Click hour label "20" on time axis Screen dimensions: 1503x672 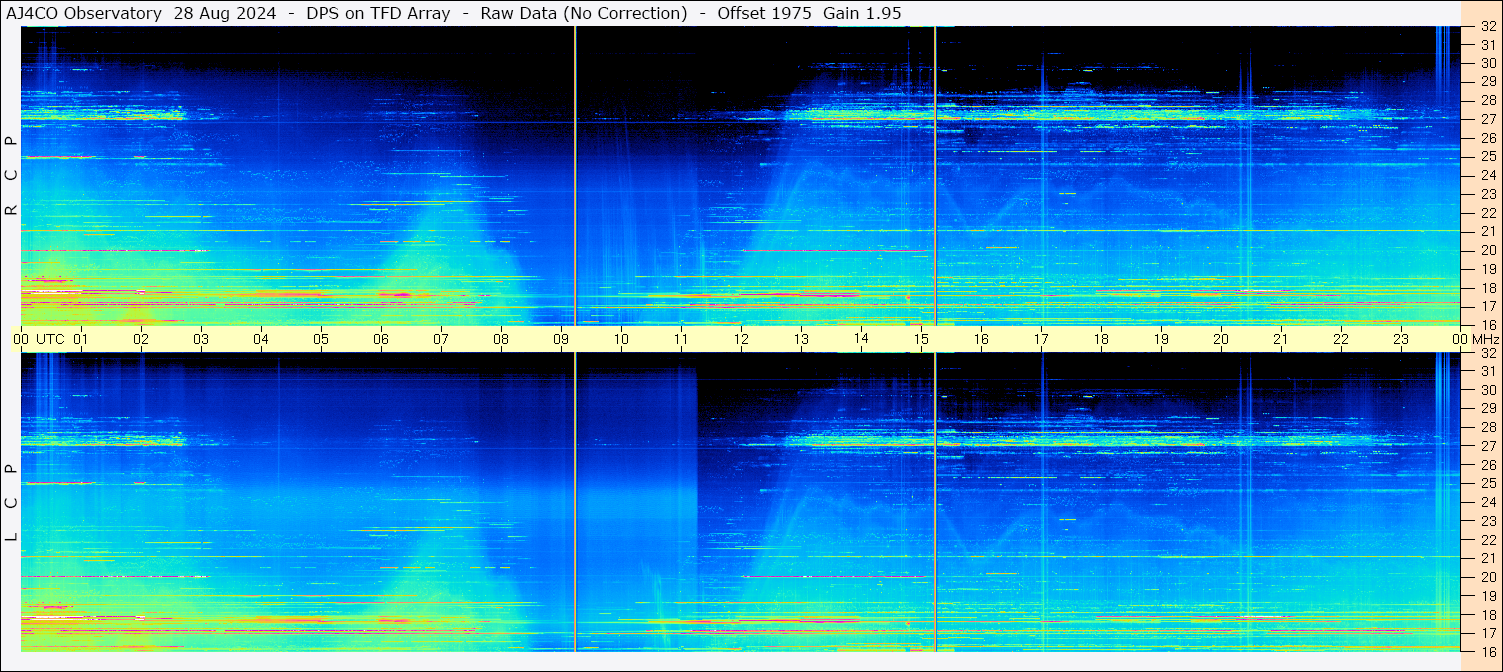coord(1221,339)
